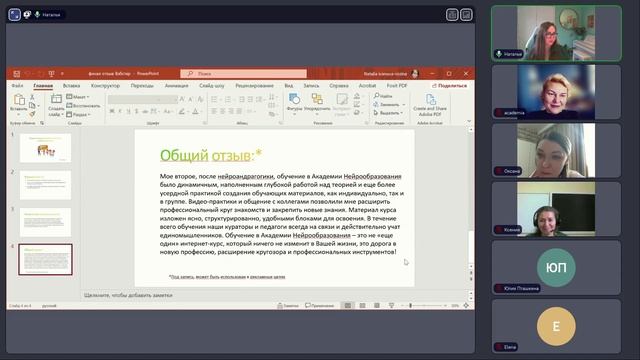The image size is (640, 360).
Task: Click the Save icon in title bar
Action: pyautogui.click(x=17, y=74)
